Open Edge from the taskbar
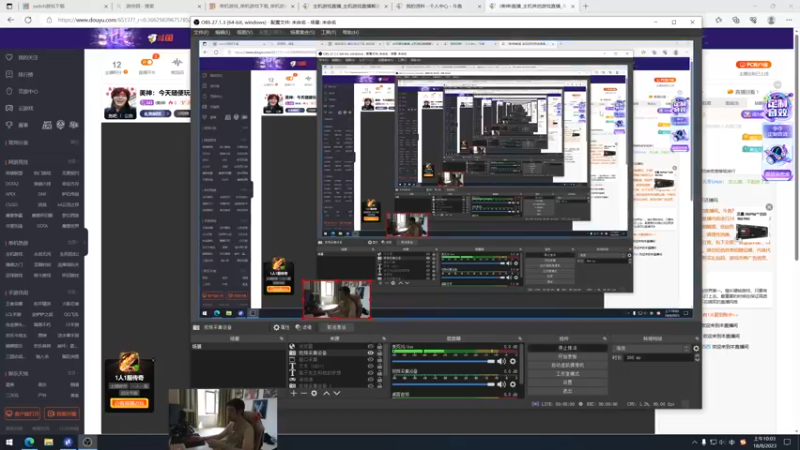Image resolution: width=800 pixels, height=450 pixels. 29,442
